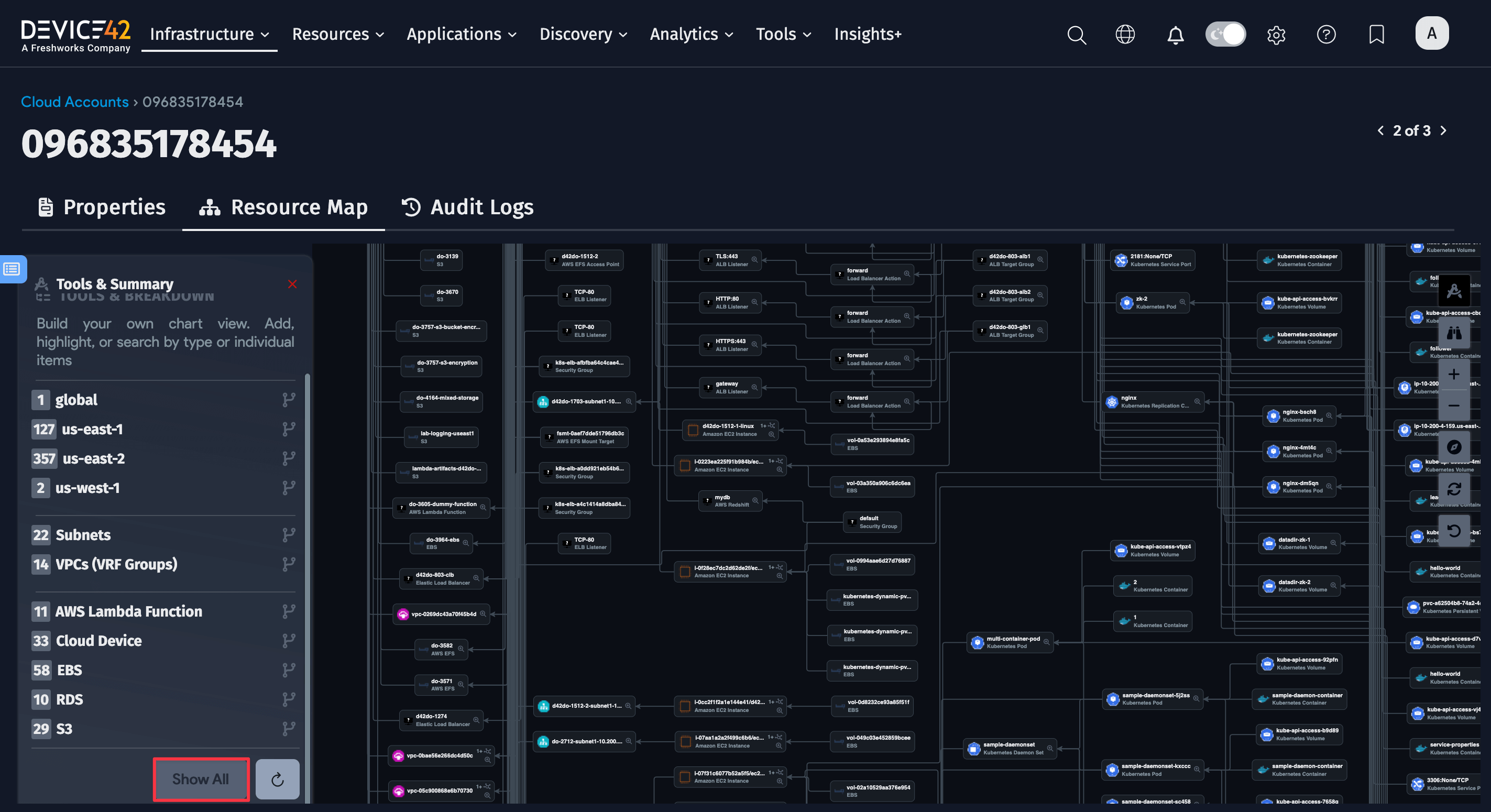Click the binoculars search icon on map
The height and width of the screenshot is (812, 1491).
(1453, 333)
